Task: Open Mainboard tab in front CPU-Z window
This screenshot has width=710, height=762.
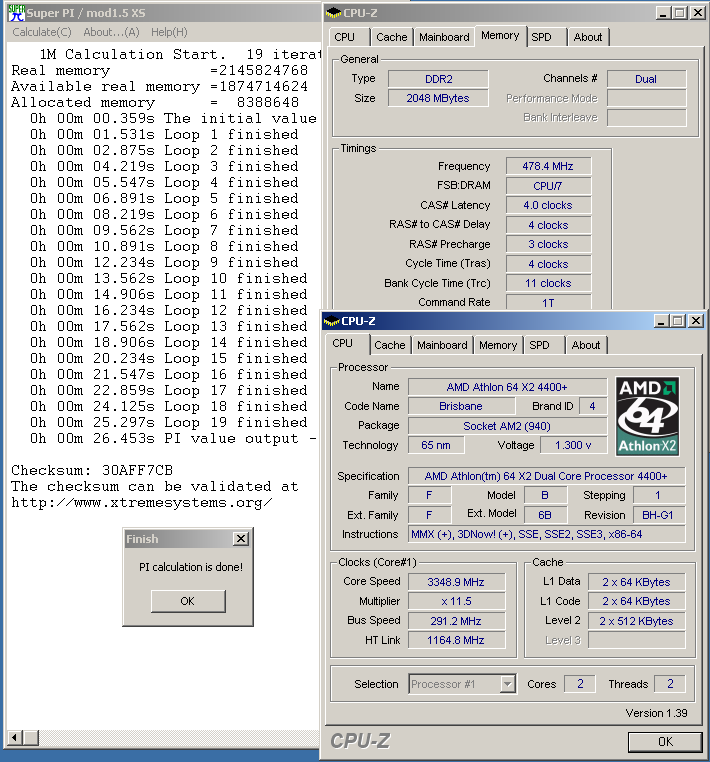Action: [x=442, y=345]
